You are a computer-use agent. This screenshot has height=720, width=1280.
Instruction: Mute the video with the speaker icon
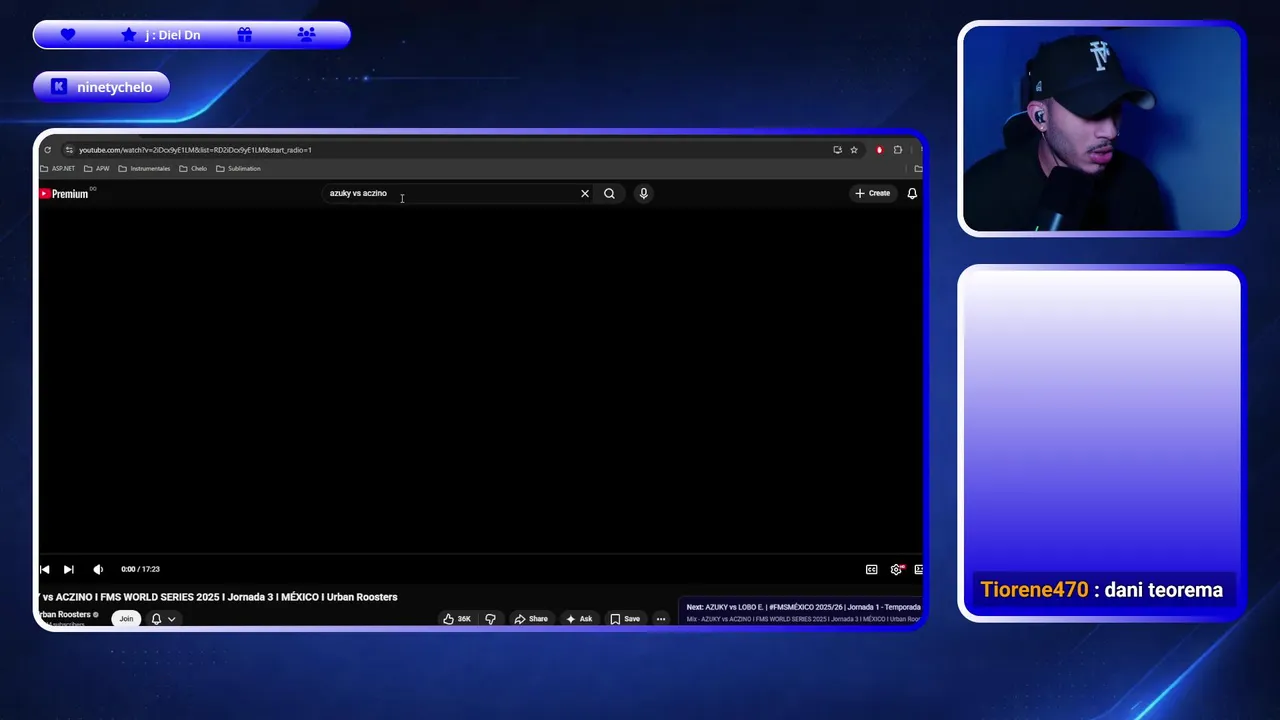click(98, 569)
